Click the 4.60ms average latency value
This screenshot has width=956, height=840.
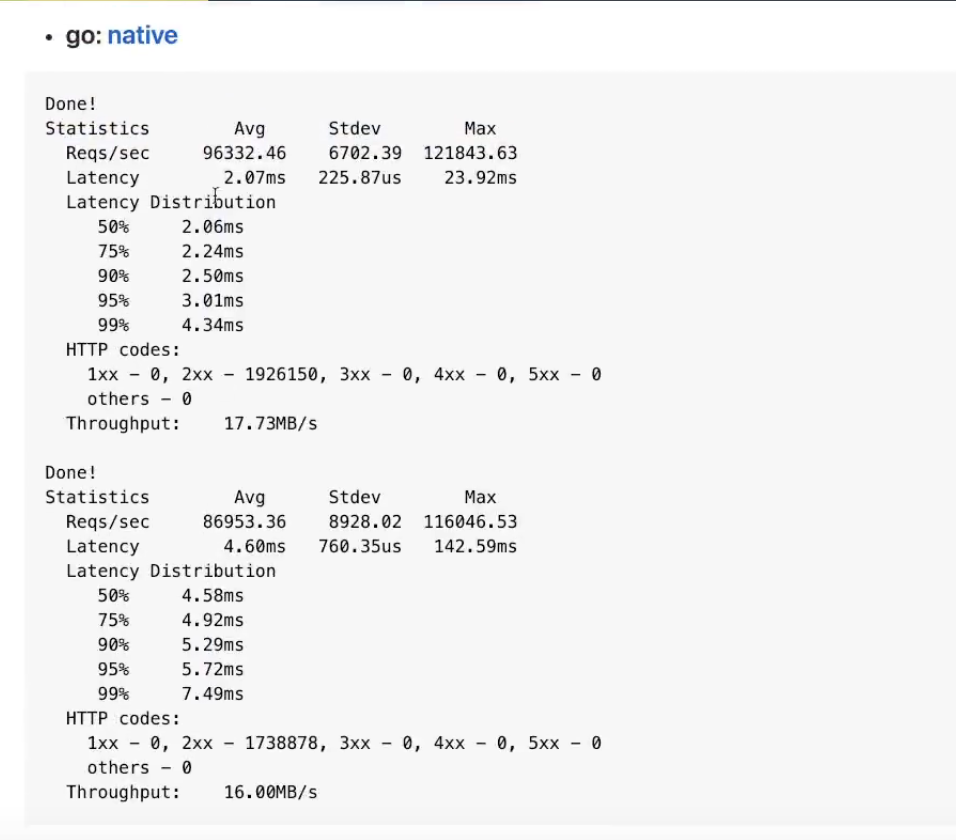pyautogui.click(x=254, y=547)
